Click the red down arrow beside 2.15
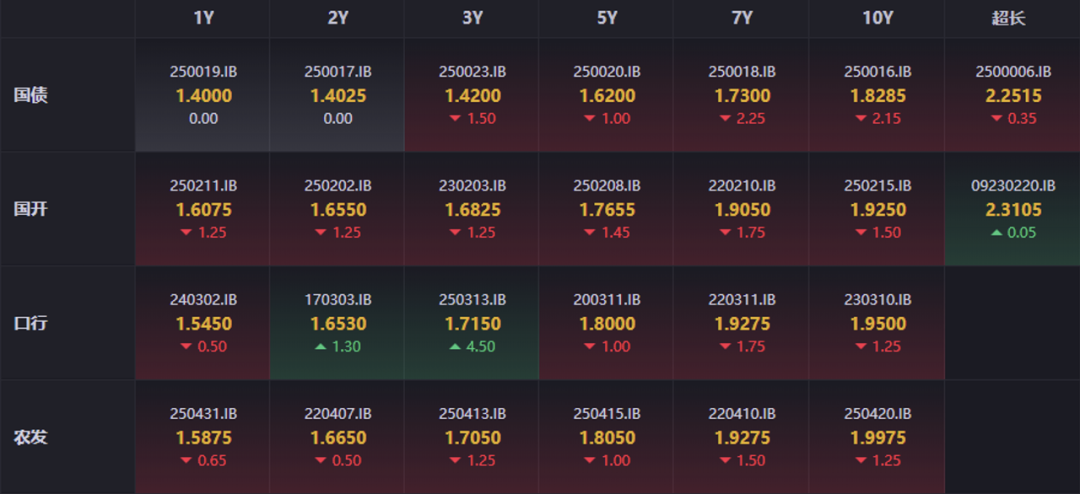Image resolution: width=1080 pixels, height=494 pixels. pos(861,119)
